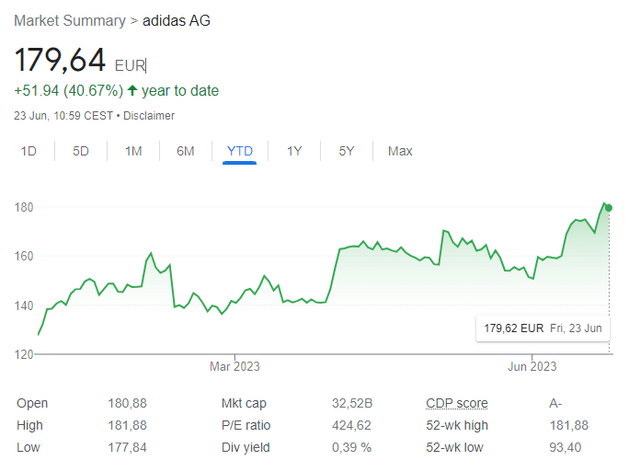Click the Div yield label
This screenshot has height=472, width=640.
click(245, 448)
